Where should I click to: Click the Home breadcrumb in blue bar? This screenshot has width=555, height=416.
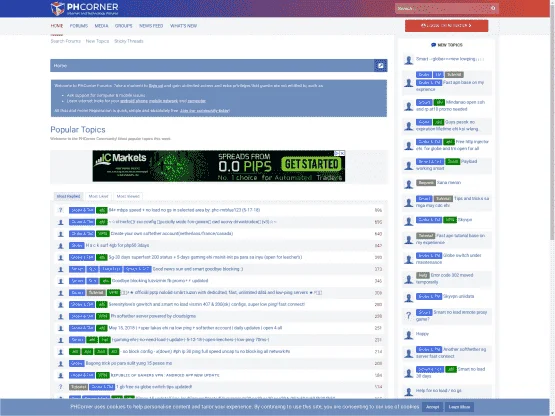pos(60,65)
